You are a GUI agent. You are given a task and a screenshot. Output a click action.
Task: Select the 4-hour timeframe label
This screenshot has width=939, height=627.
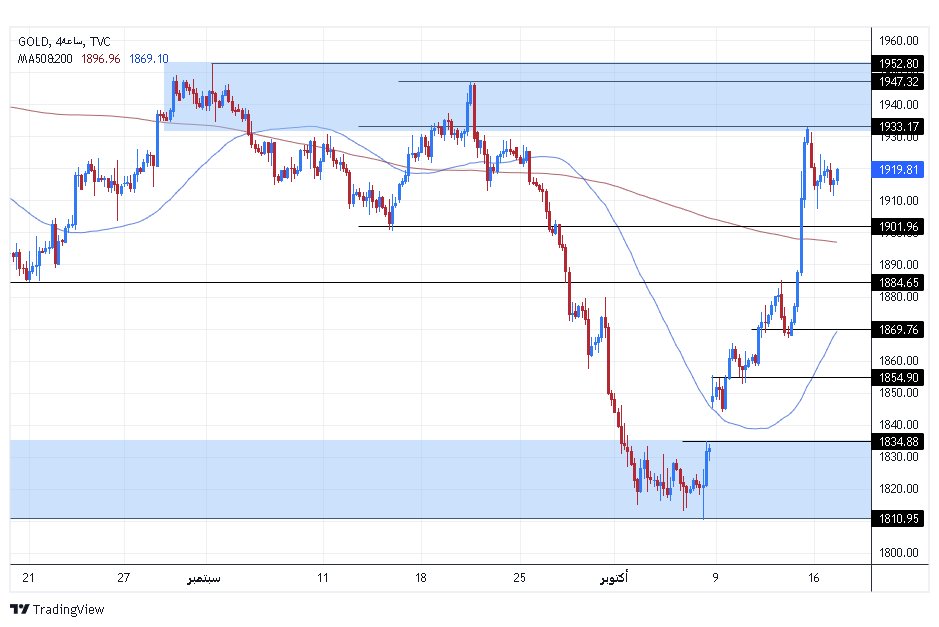tap(69, 41)
